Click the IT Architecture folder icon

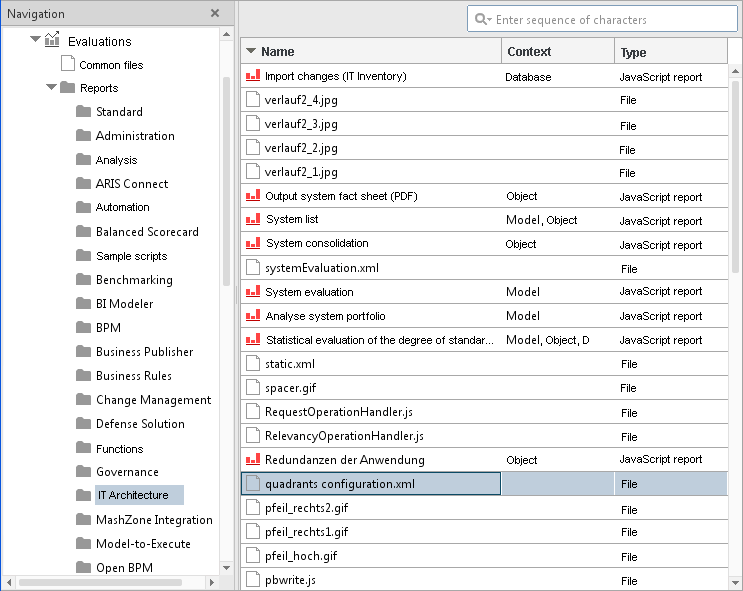click(x=83, y=495)
